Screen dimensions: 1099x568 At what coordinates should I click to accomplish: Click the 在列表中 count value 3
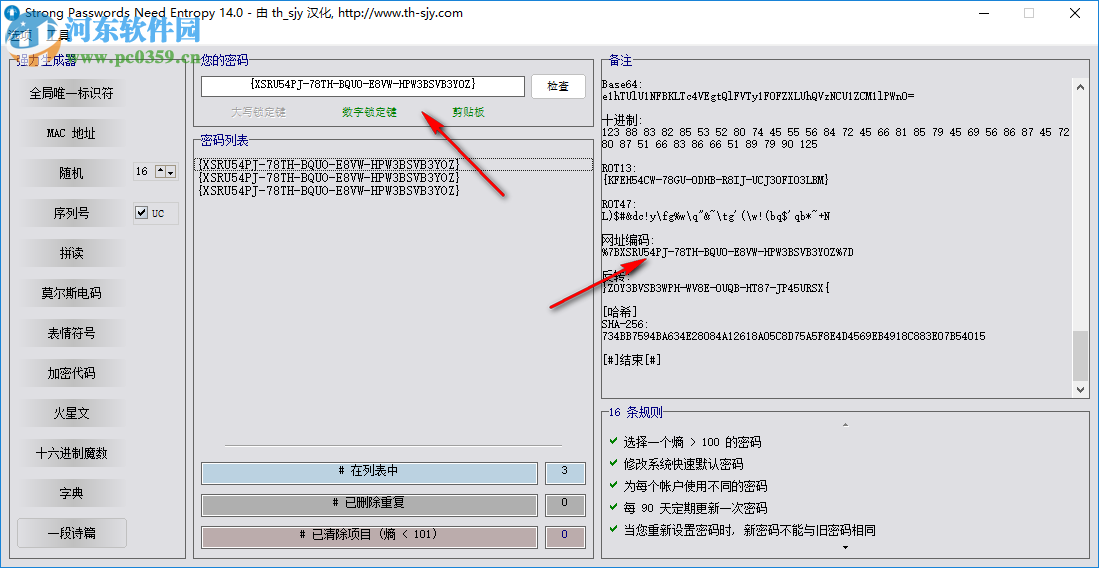tap(565, 473)
